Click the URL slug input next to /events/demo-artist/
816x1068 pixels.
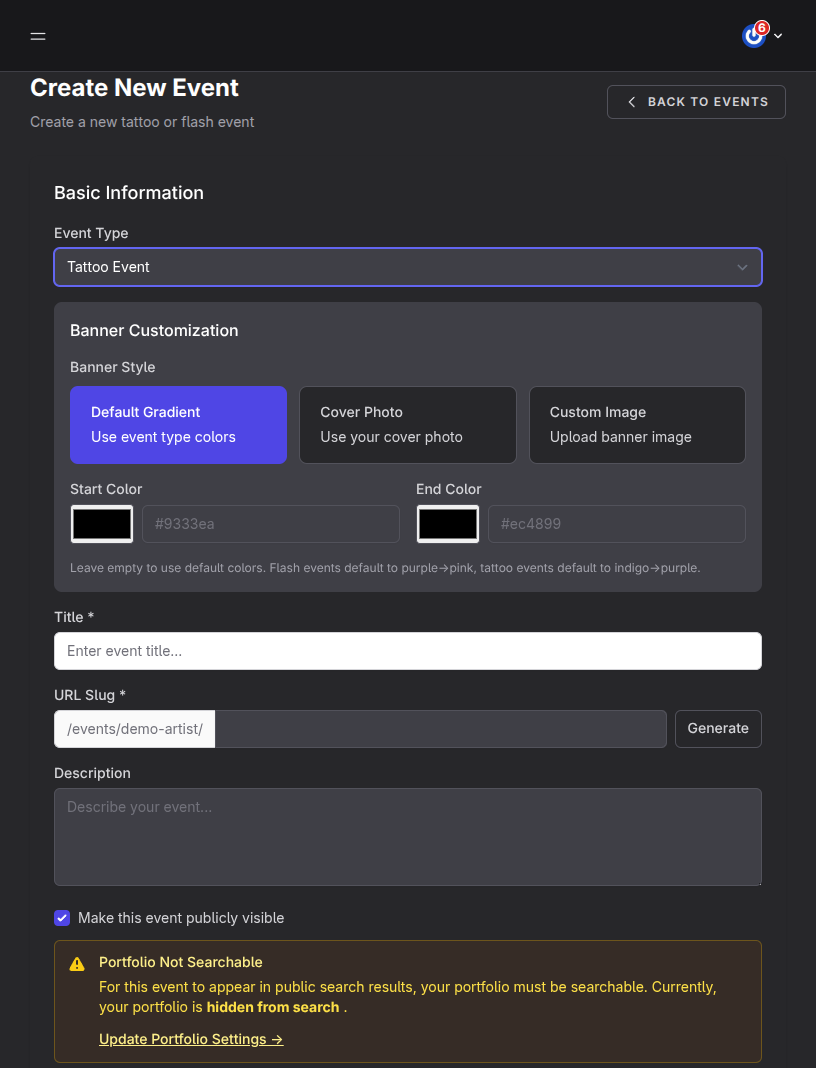(x=440, y=729)
